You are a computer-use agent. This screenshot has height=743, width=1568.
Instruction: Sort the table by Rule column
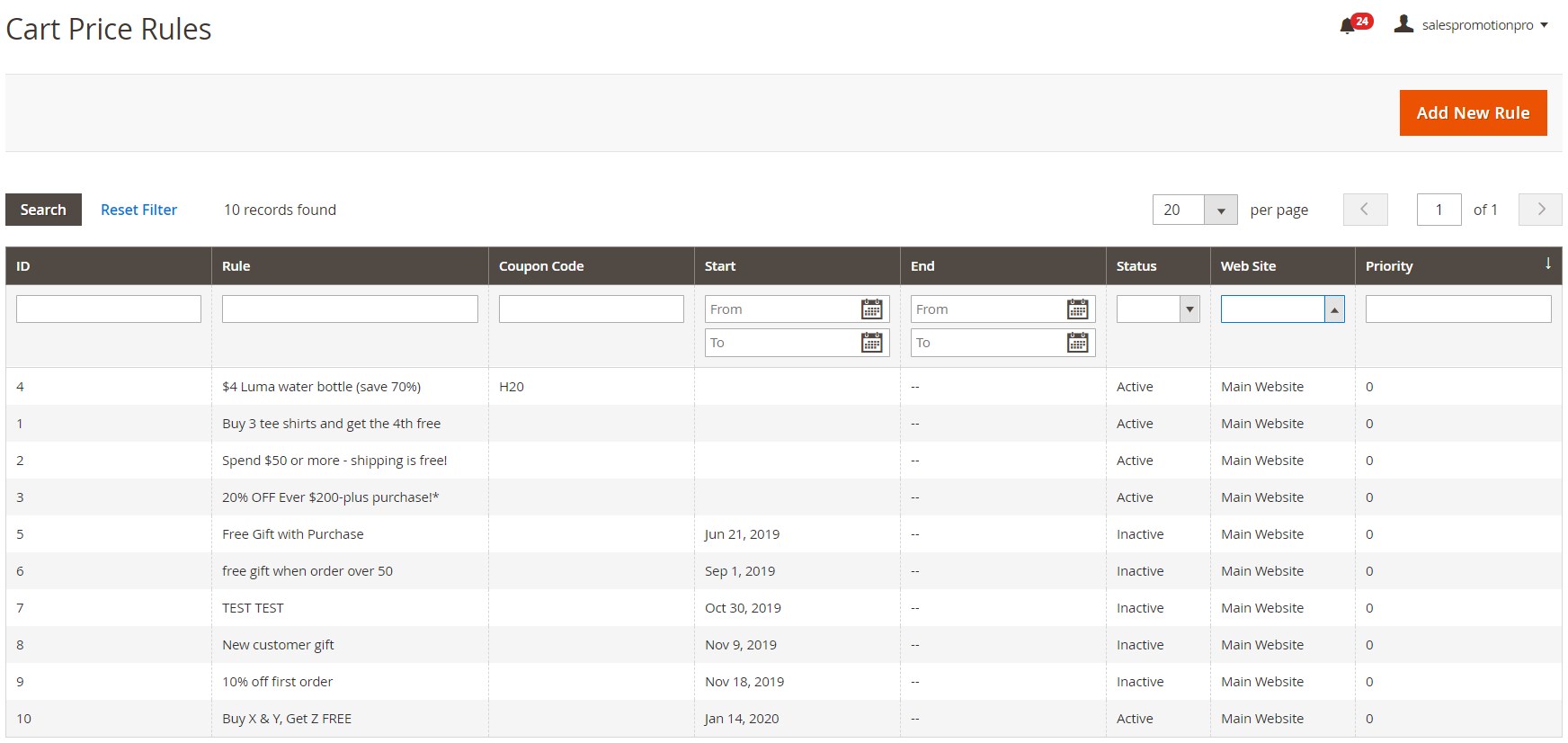236,266
